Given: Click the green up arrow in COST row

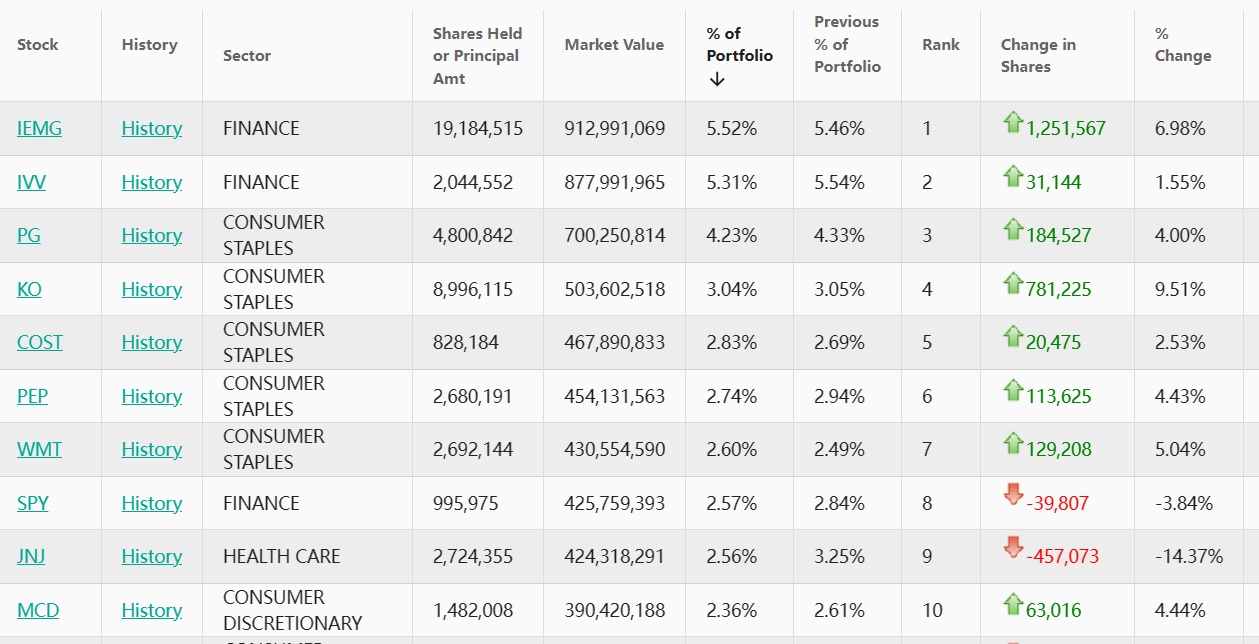Looking at the screenshot, I should click(1013, 337).
